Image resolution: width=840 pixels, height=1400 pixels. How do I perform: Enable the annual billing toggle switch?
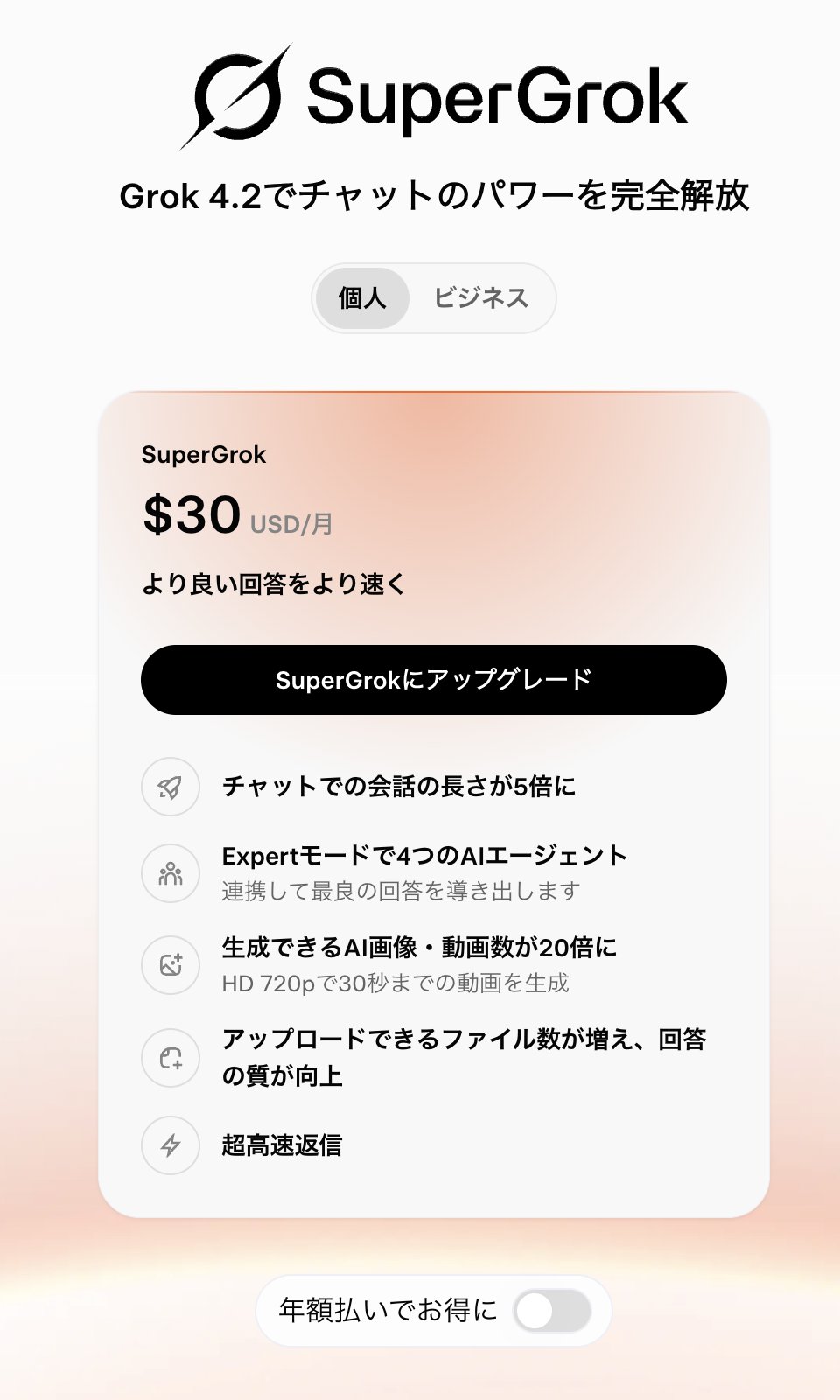[x=551, y=1311]
